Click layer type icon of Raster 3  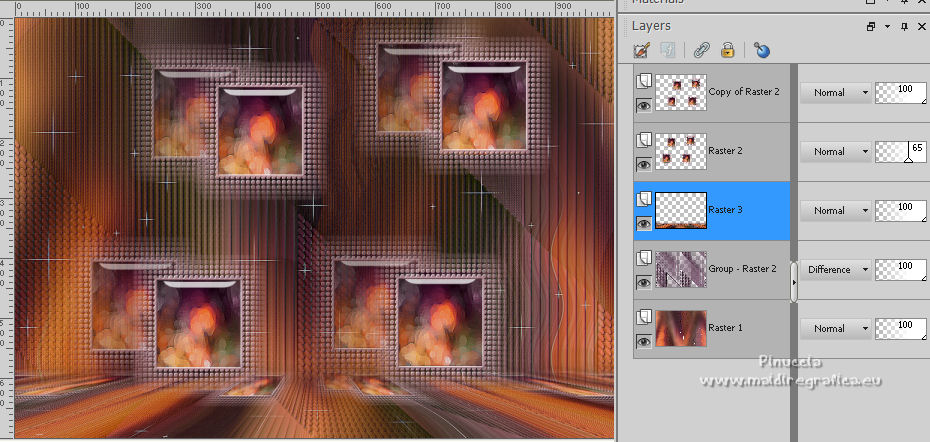point(644,199)
